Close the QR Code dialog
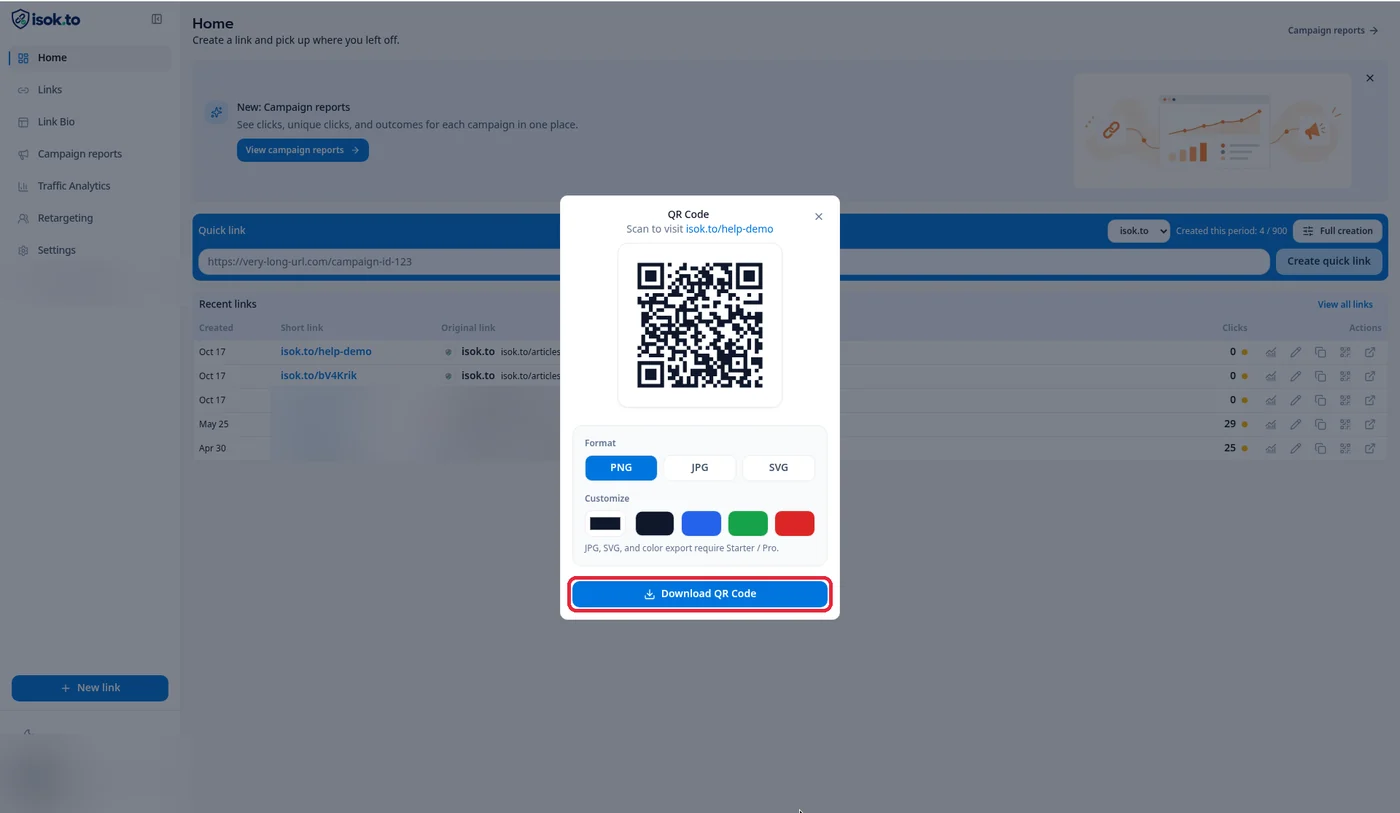 point(818,216)
